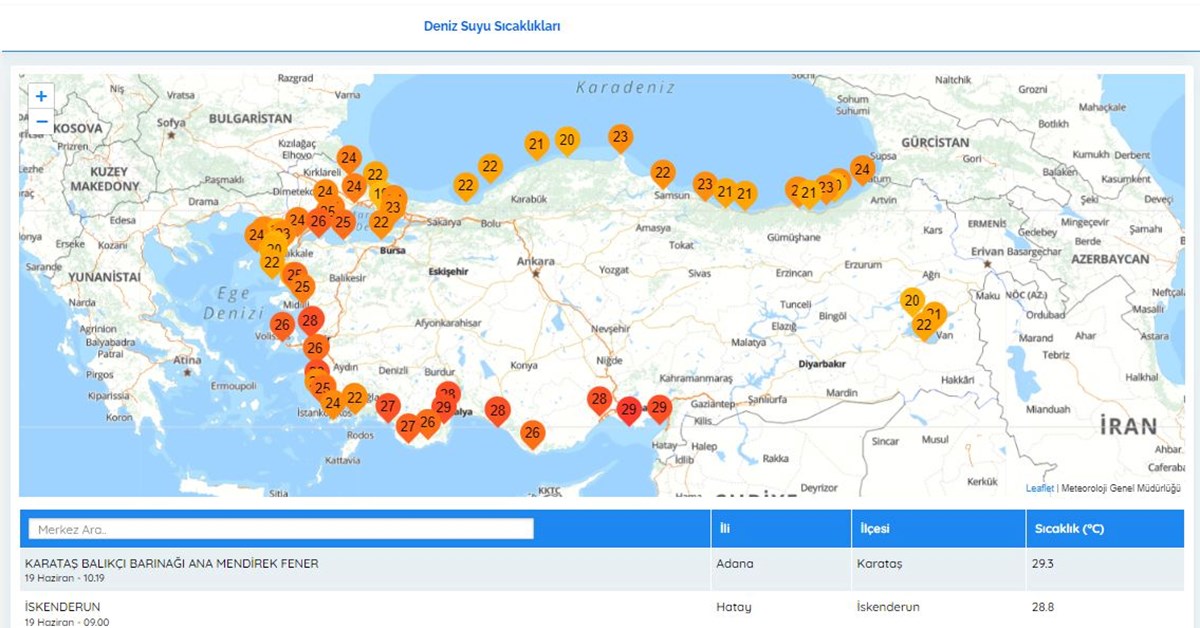Open the 29 marker closest to Gaziantep
The width and height of the screenshot is (1200, 628).
point(658,409)
